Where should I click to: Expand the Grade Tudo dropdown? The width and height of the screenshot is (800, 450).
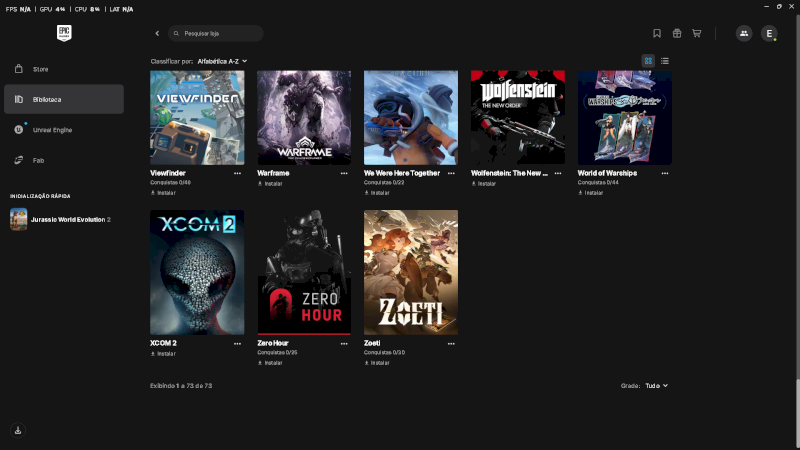pos(656,386)
